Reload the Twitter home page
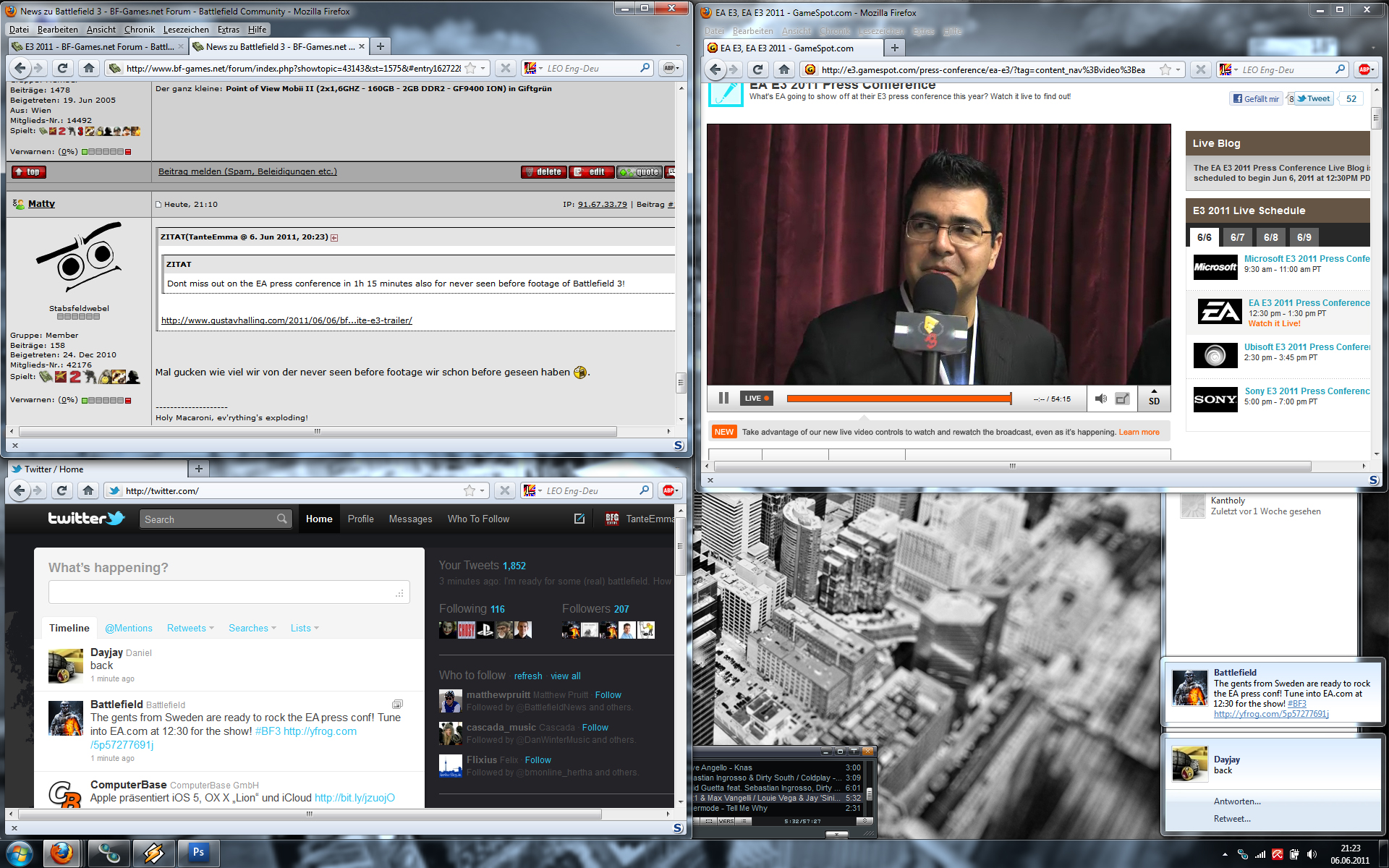1389x868 pixels. (62, 490)
